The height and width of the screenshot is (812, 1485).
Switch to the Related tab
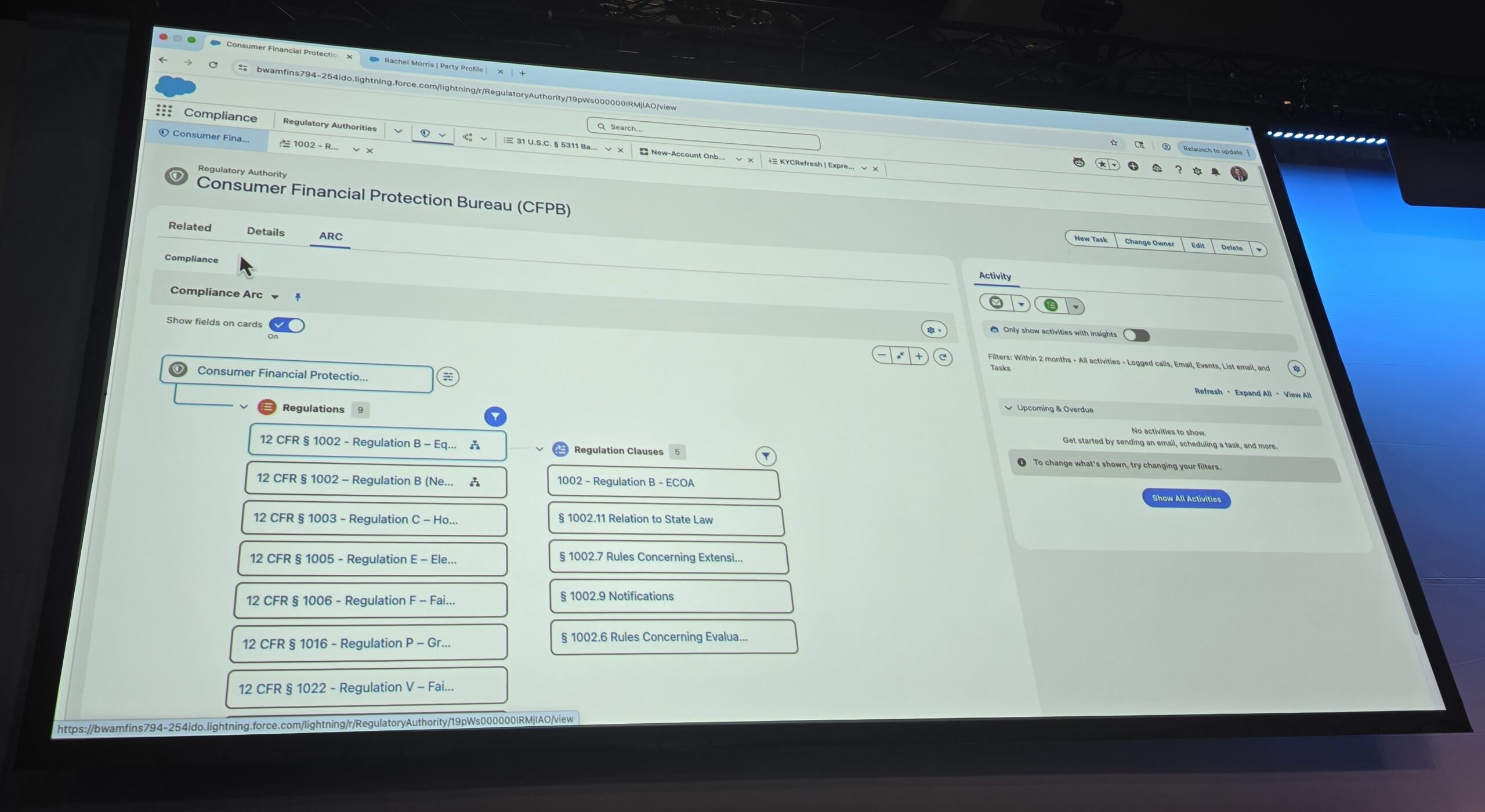tap(190, 227)
